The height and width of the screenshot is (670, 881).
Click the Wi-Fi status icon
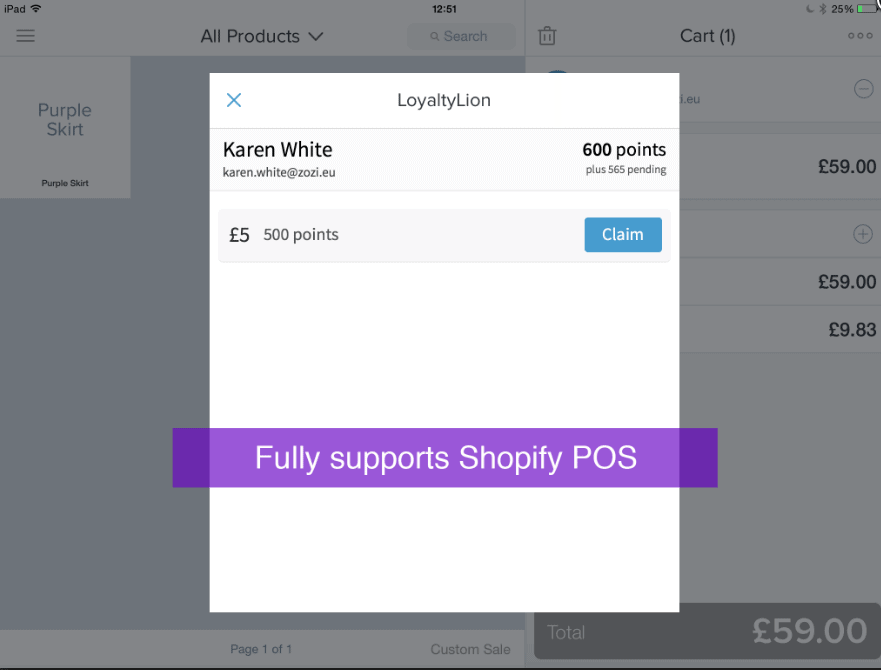tap(36, 8)
